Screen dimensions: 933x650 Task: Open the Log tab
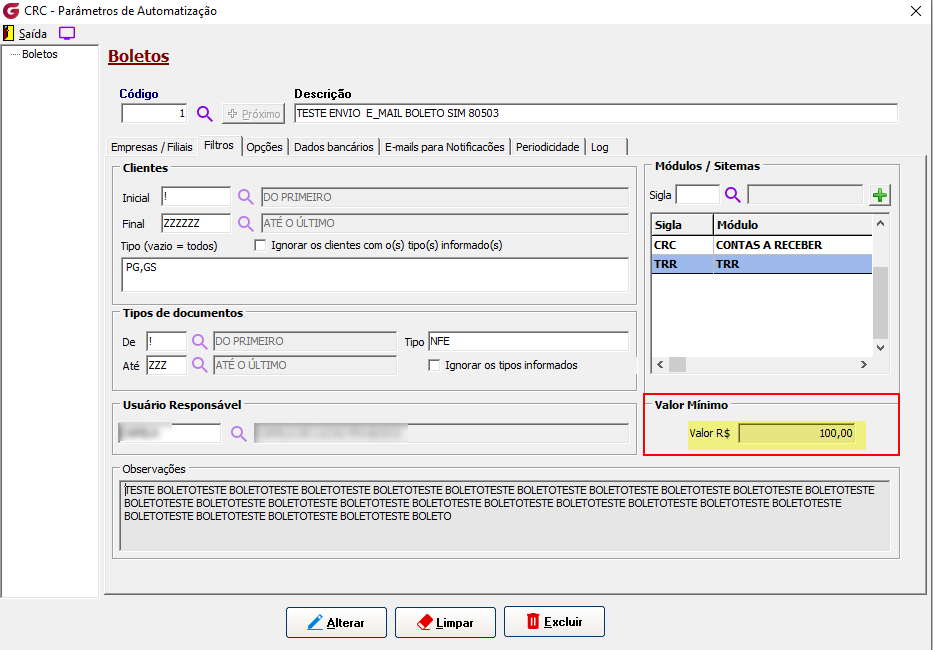(606, 147)
